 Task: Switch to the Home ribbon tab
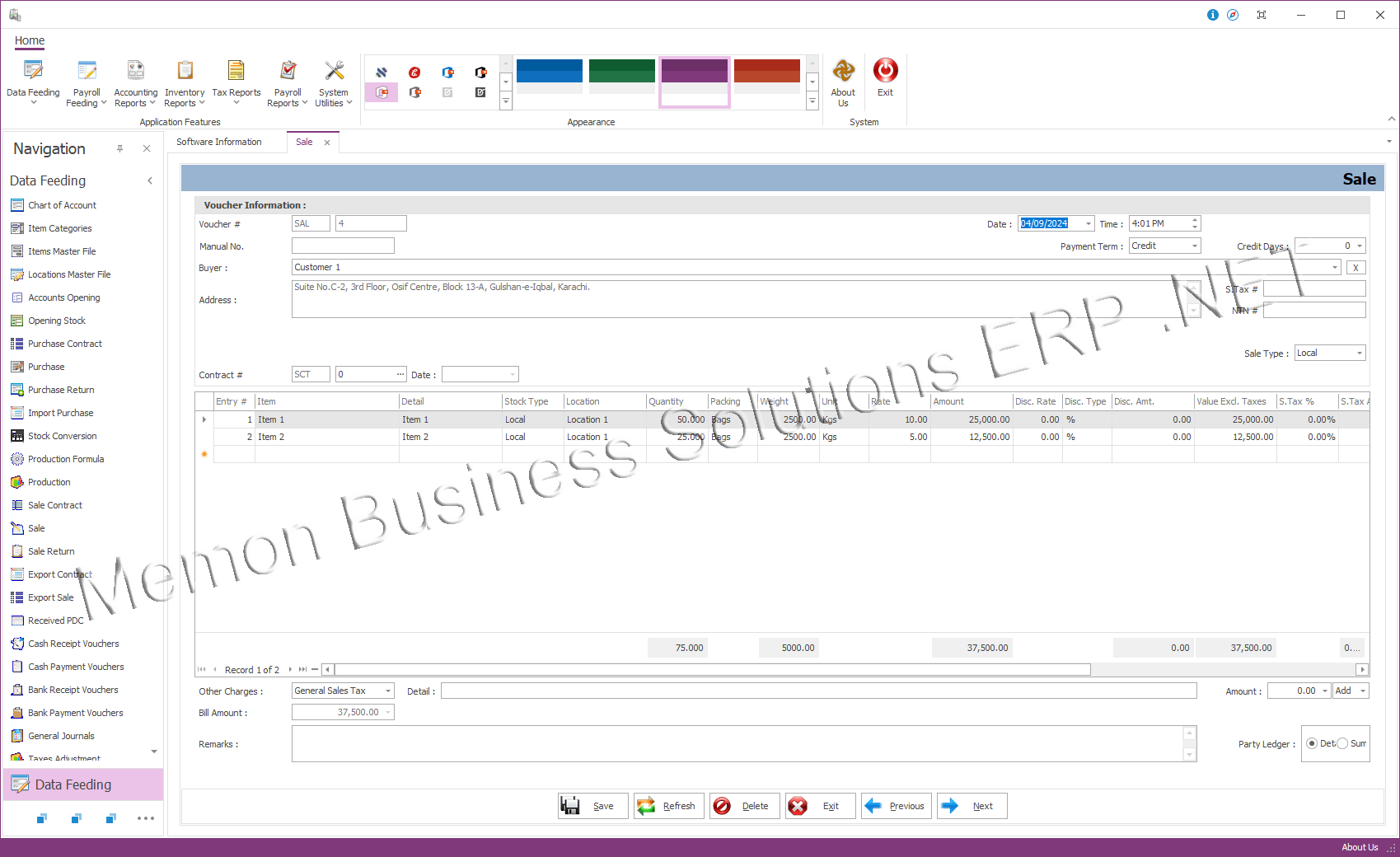click(30, 40)
